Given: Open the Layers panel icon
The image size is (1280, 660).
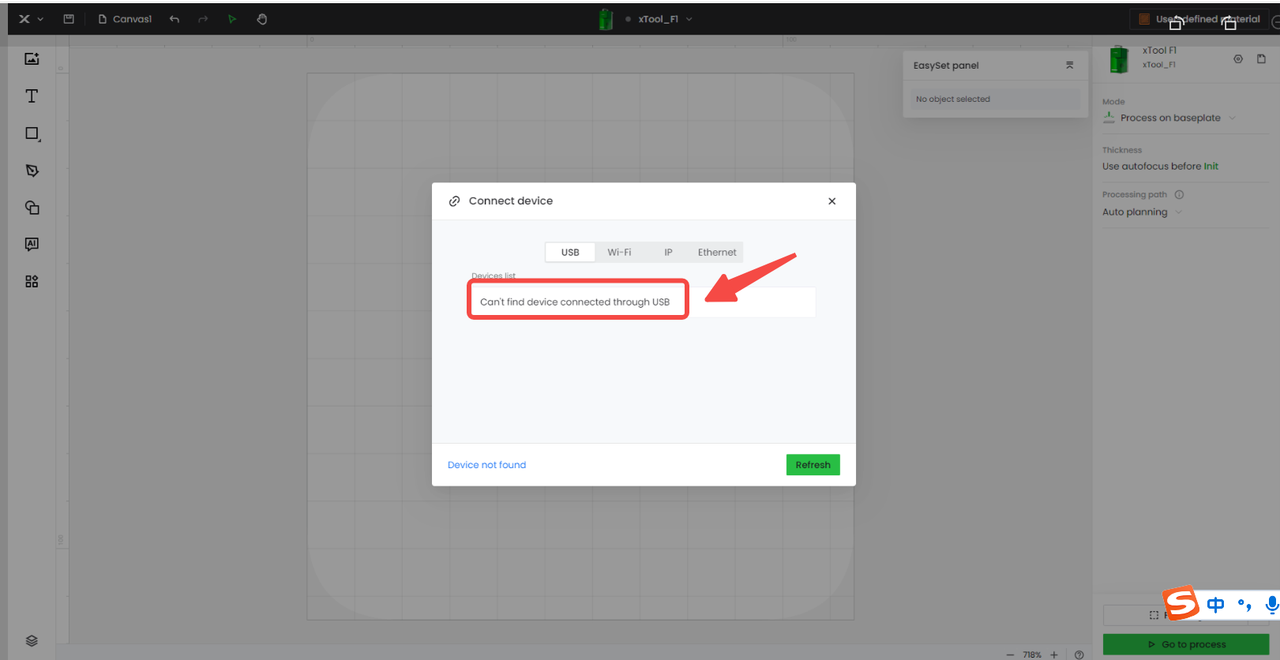Looking at the screenshot, I should point(32,641).
